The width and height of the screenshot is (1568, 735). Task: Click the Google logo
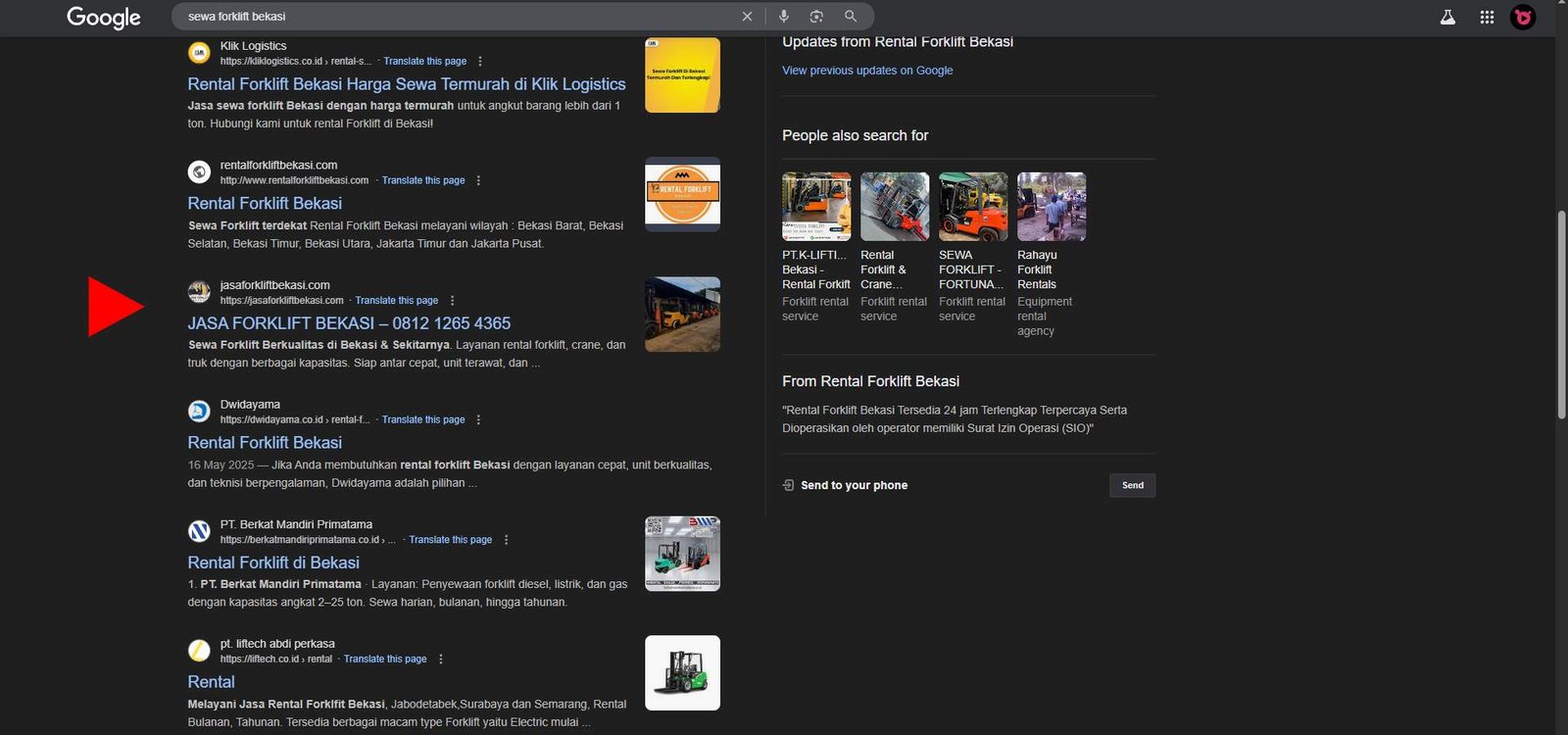[104, 18]
